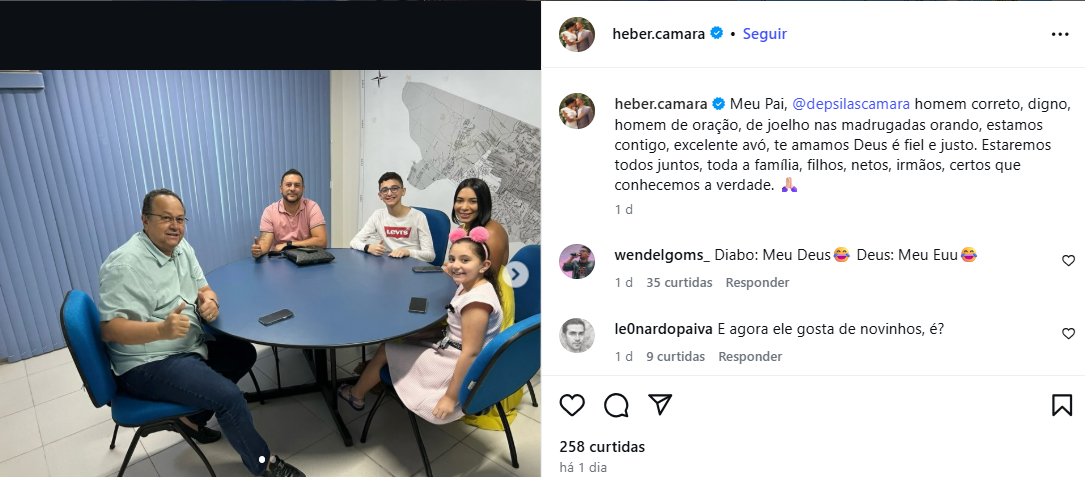
Task: Open wendelgoms_ profile avatar
Action: click(576, 262)
